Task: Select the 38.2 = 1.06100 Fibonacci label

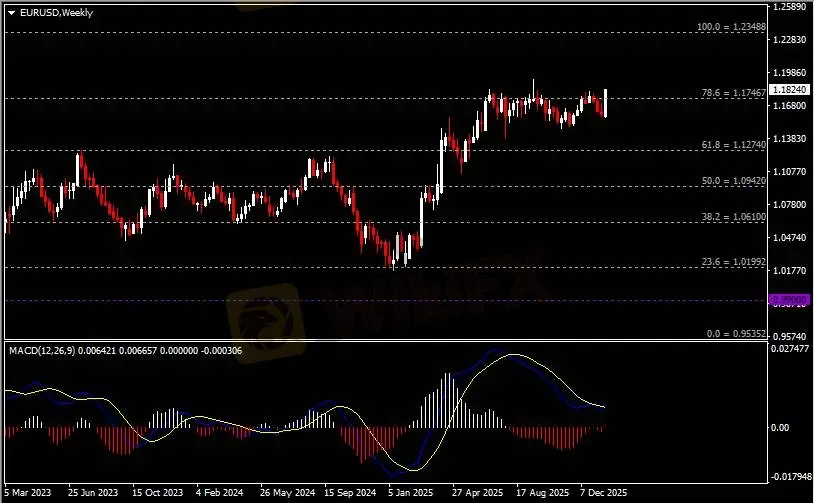Action: click(734, 216)
